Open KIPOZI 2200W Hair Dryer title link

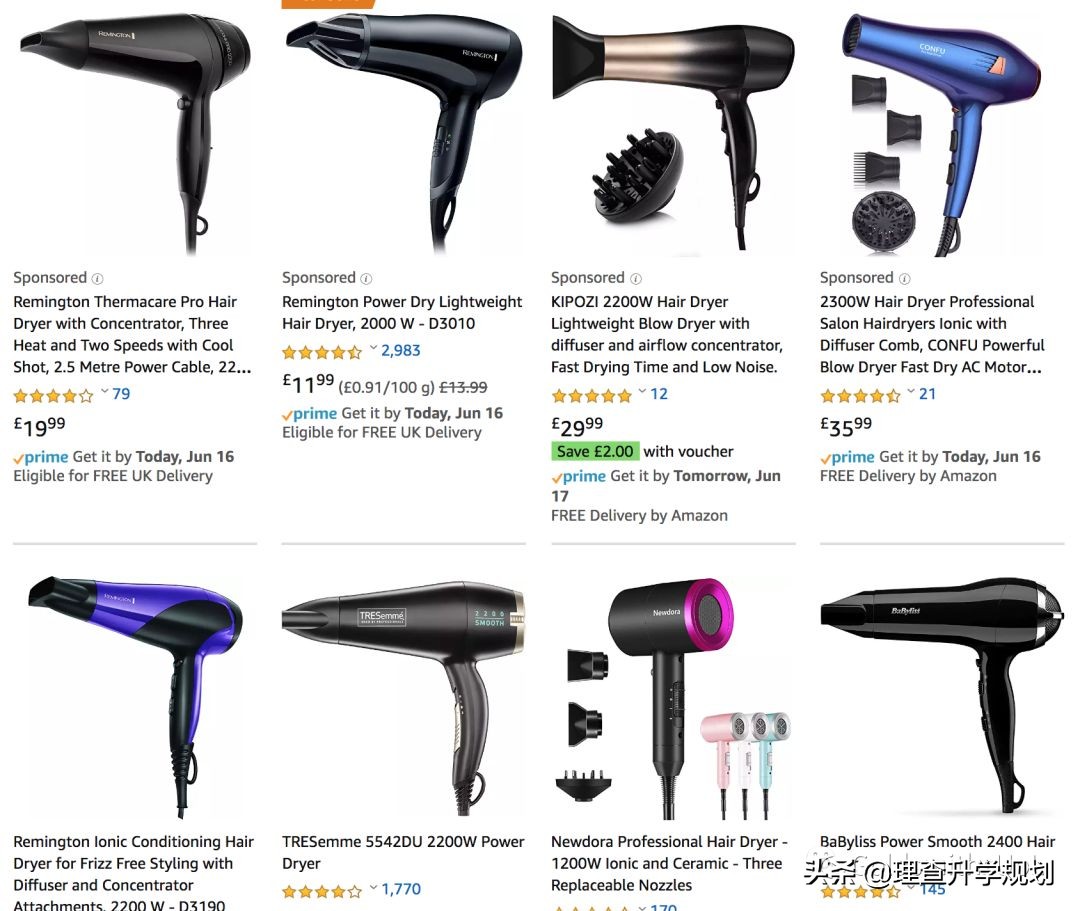click(x=667, y=335)
